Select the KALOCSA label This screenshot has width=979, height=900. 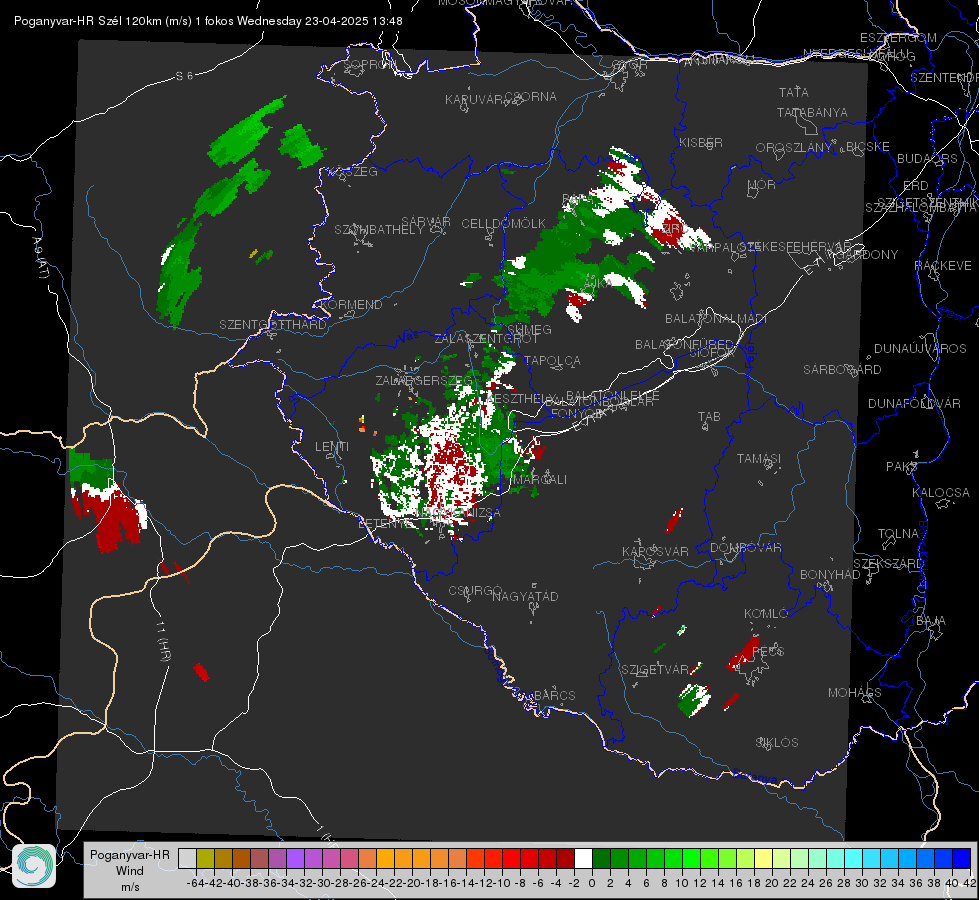940,493
